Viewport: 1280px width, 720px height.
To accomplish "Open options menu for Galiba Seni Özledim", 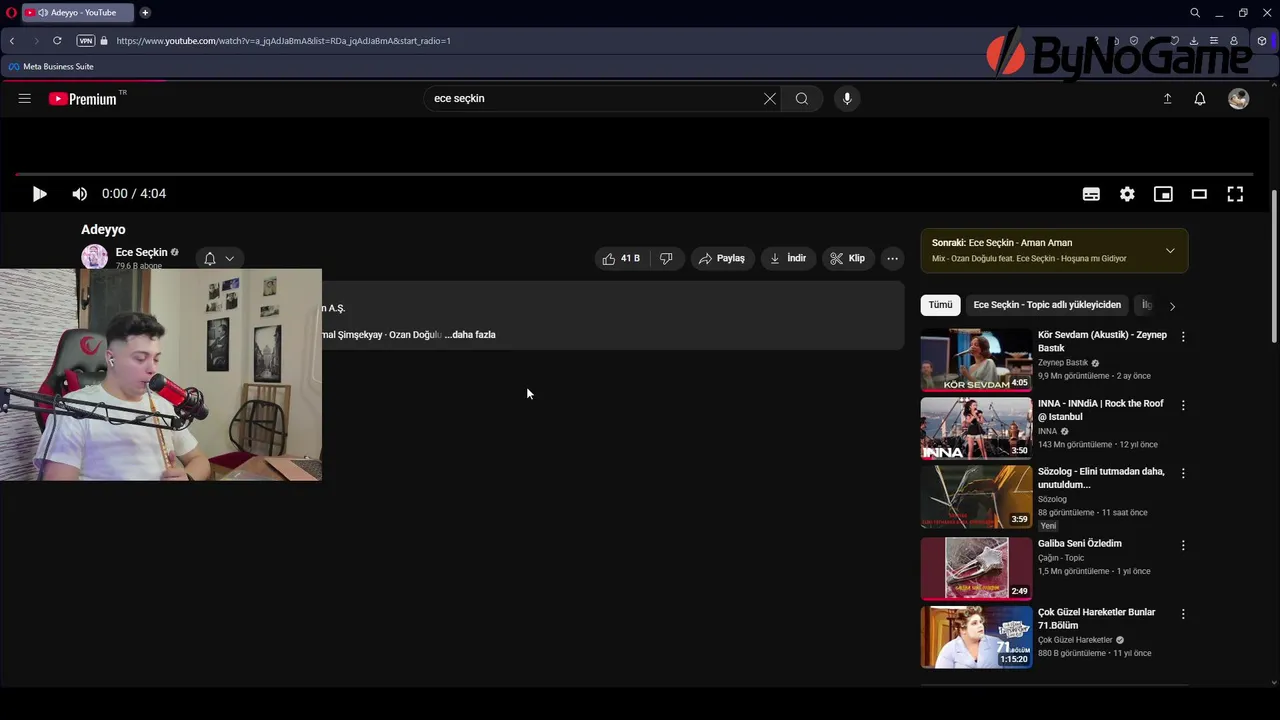I will (1183, 545).
